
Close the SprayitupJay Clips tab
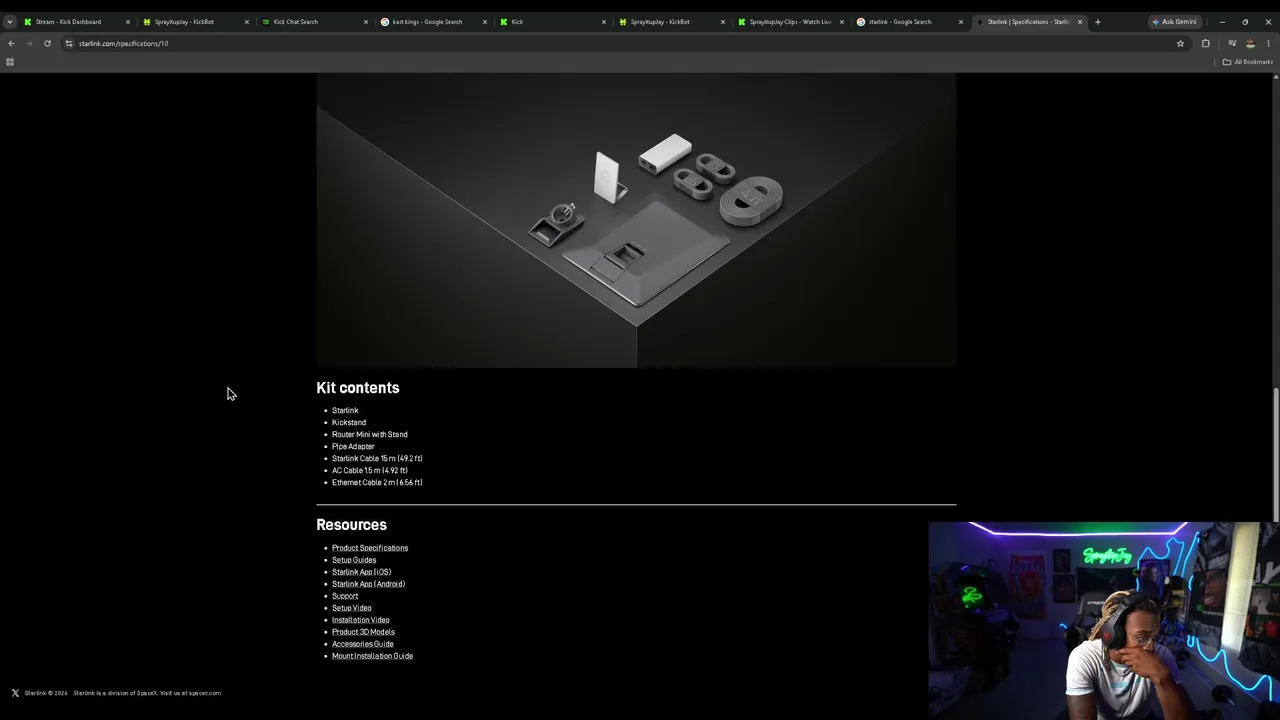[842, 22]
